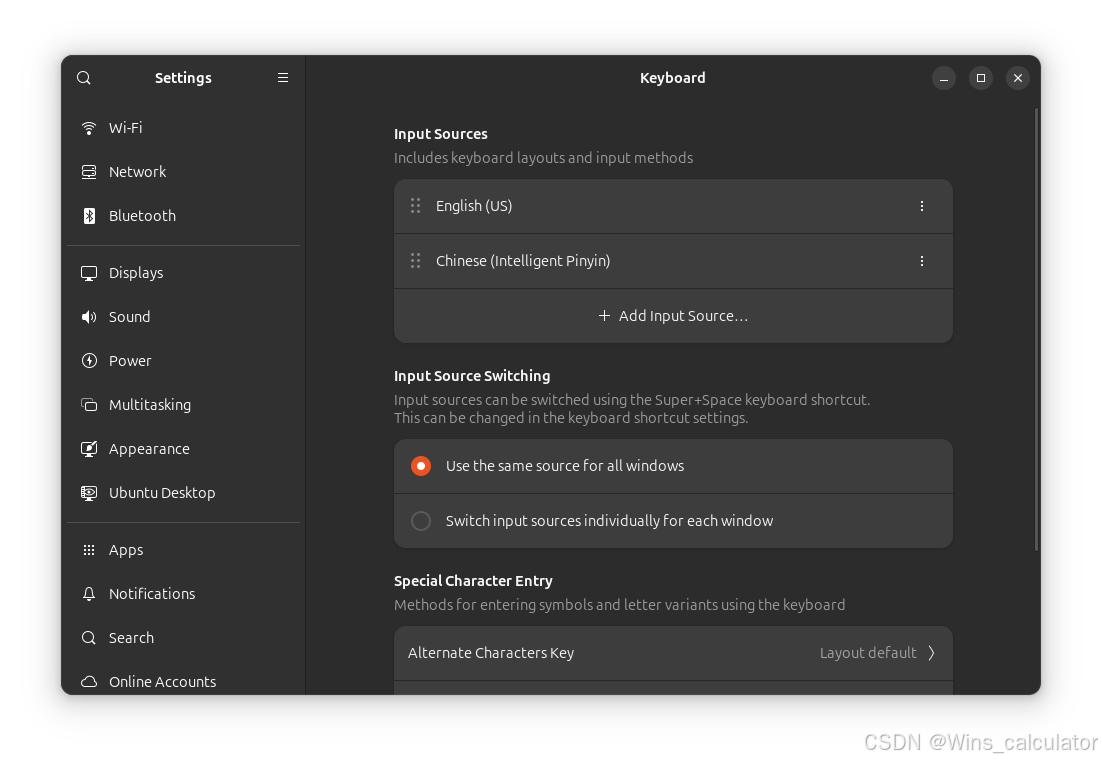Screen dimensions: 1102x762
Task: Click the Alternate Characters Key label
Action: pyautogui.click(x=491, y=653)
